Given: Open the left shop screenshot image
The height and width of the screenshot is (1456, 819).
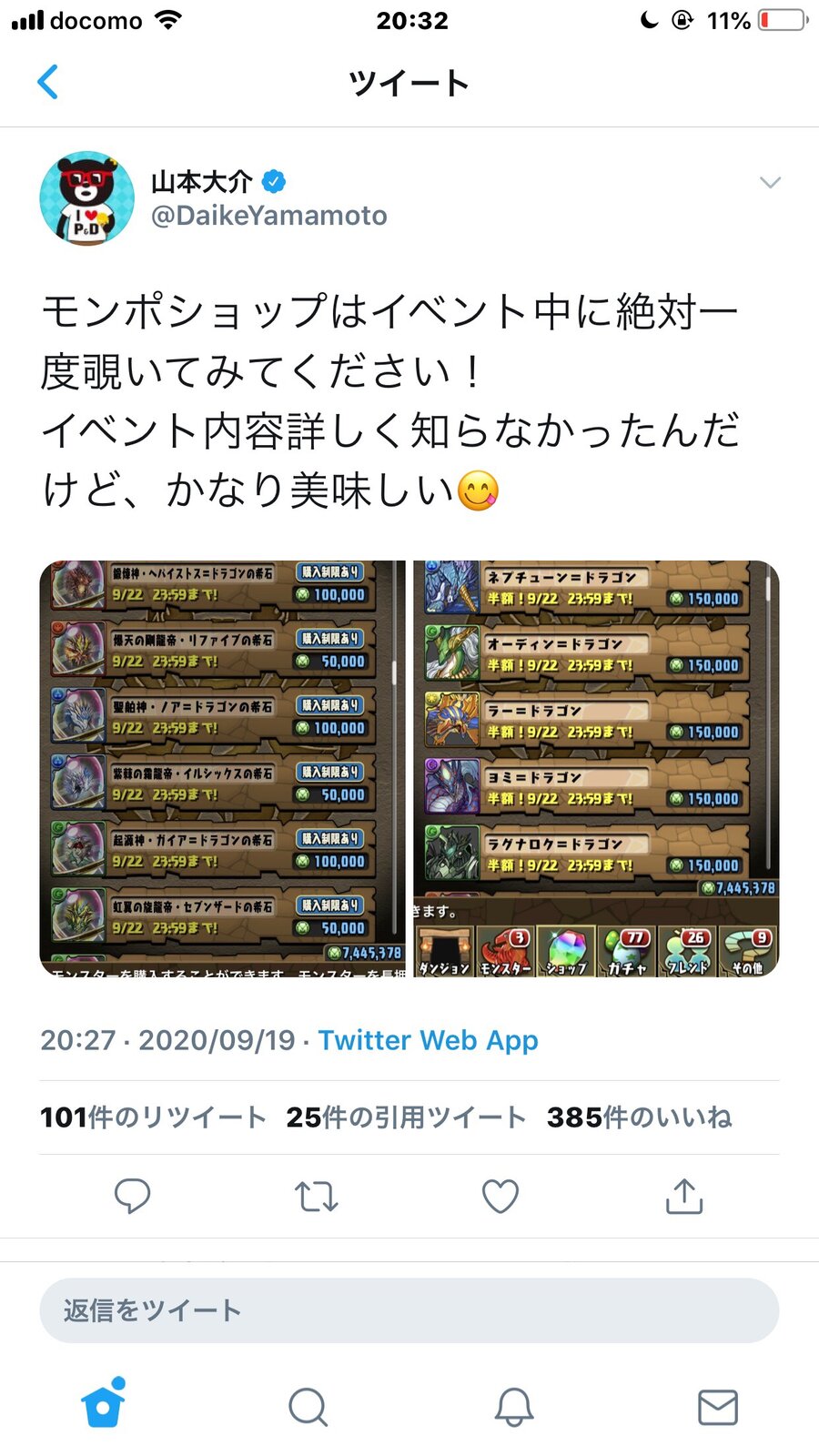Looking at the screenshot, I should click(223, 768).
